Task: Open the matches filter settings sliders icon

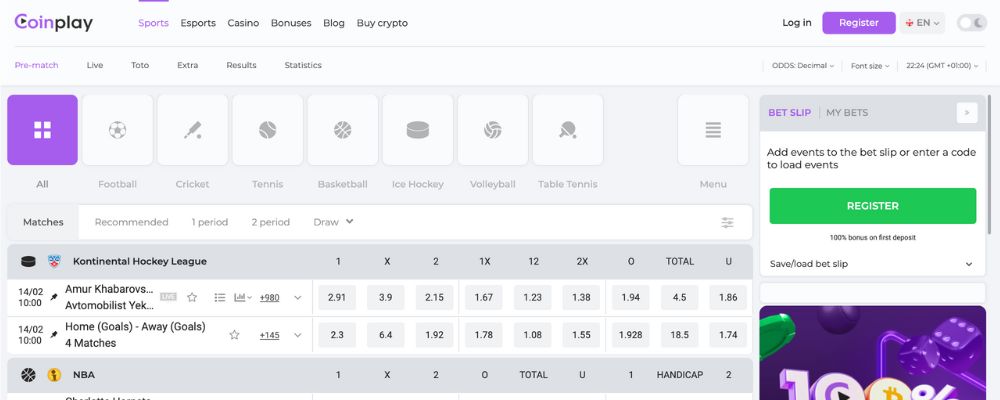Action: point(727,223)
